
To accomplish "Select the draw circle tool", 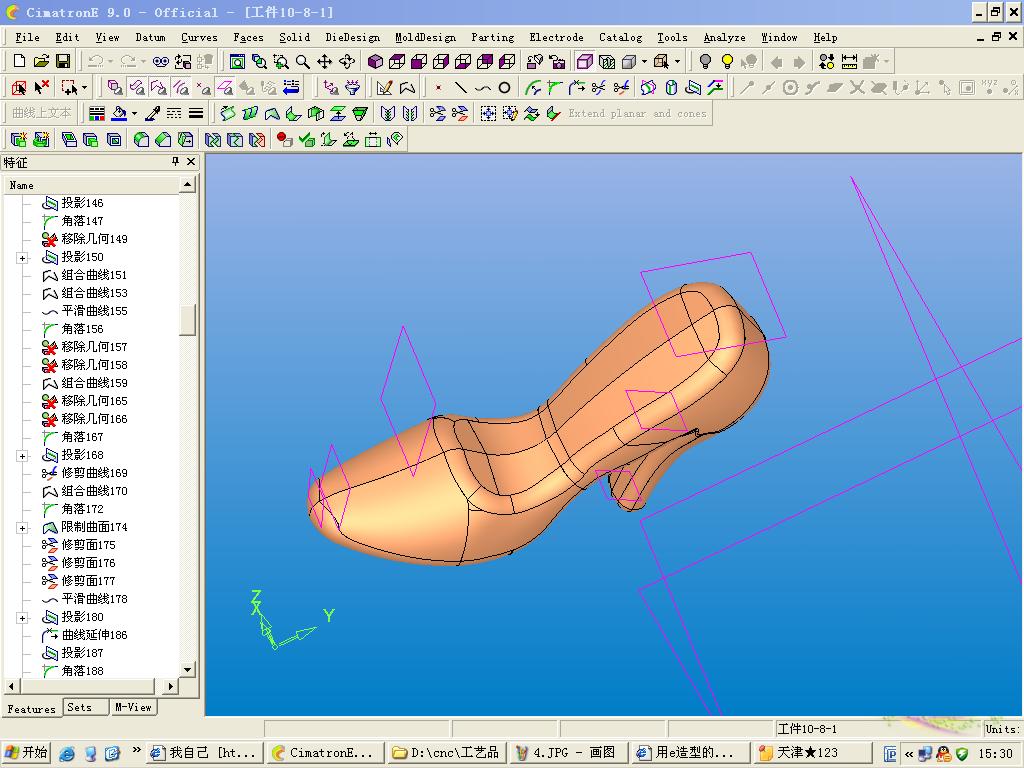I will pos(505,88).
